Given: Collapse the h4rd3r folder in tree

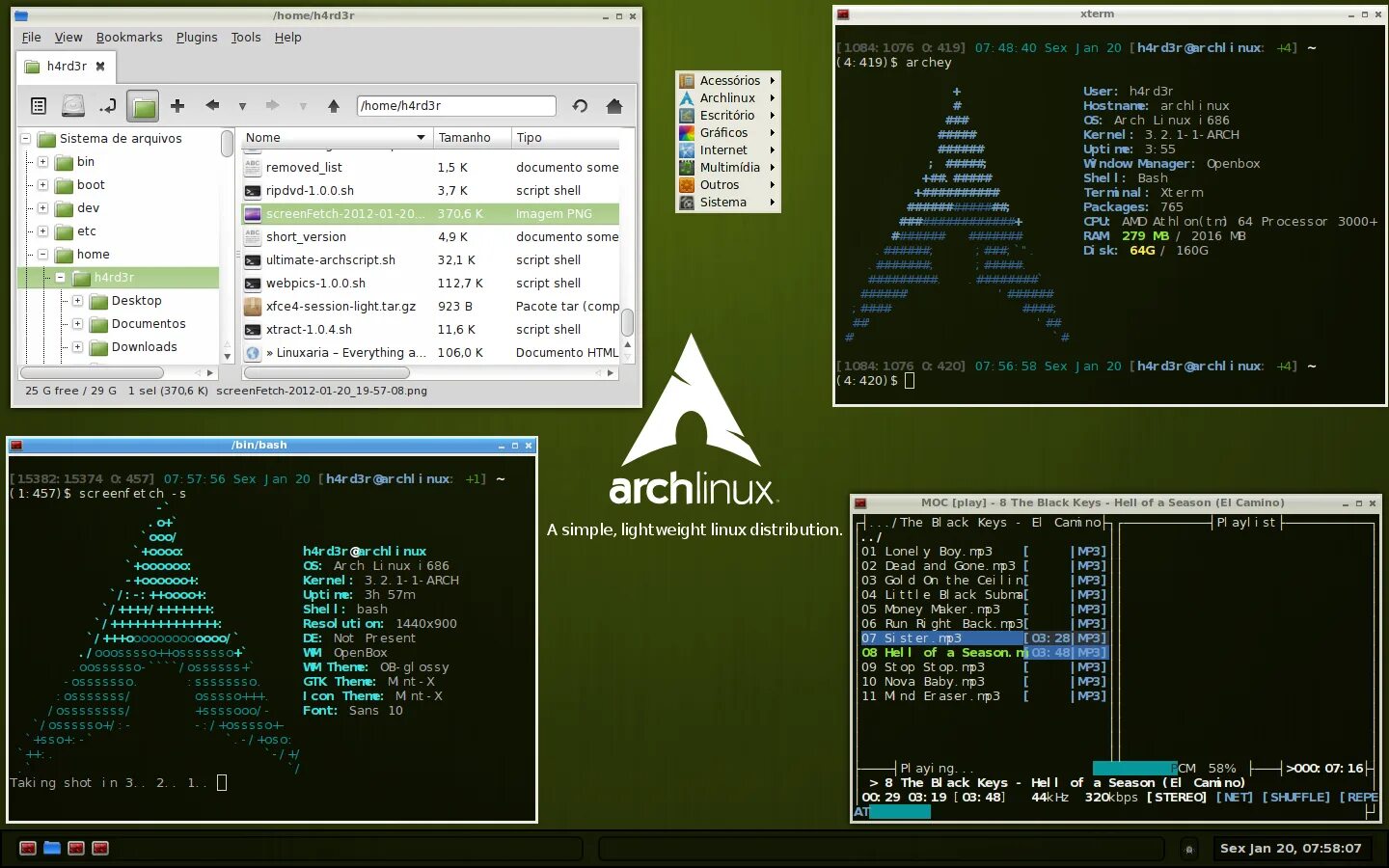Looking at the screenshot, I should [x=61, y=278].
